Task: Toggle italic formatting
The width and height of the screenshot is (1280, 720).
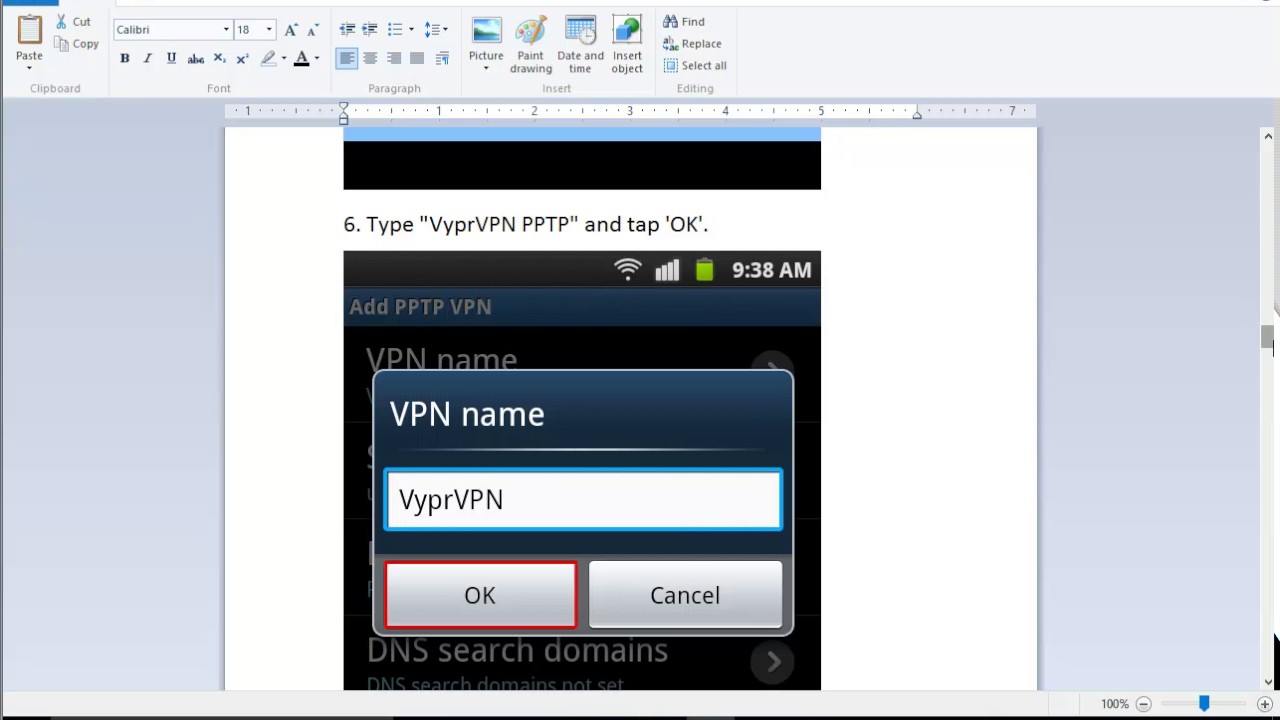Action: tap(148, 59)
